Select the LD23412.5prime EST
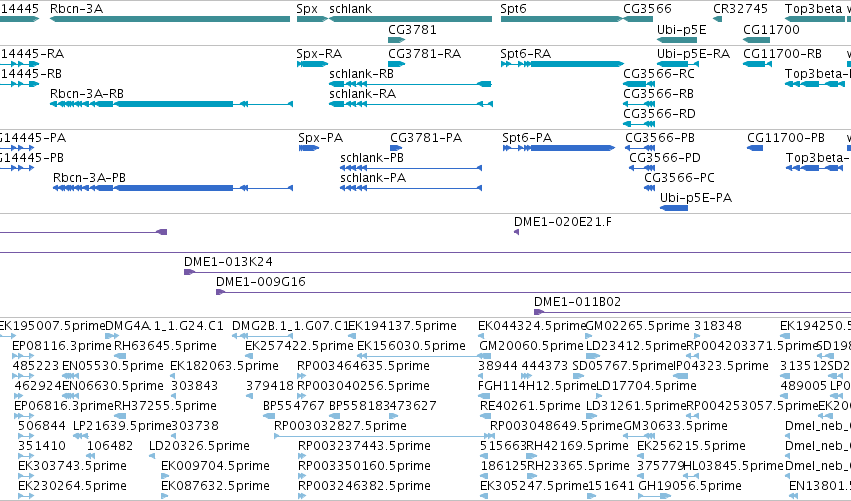The image size is (851, 501). [593, 357]
